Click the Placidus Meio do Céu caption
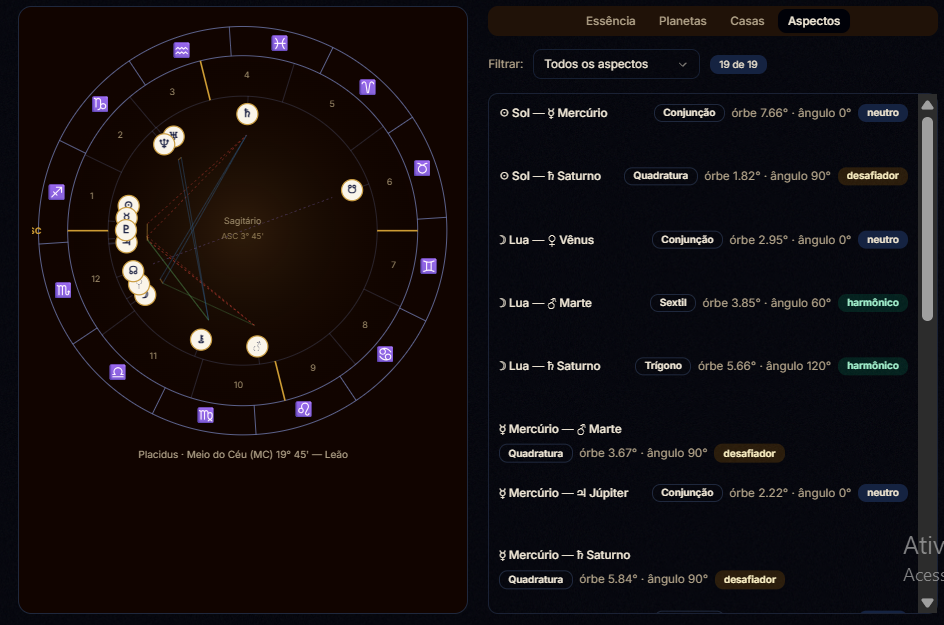944x625 pixels. (243, 455)
